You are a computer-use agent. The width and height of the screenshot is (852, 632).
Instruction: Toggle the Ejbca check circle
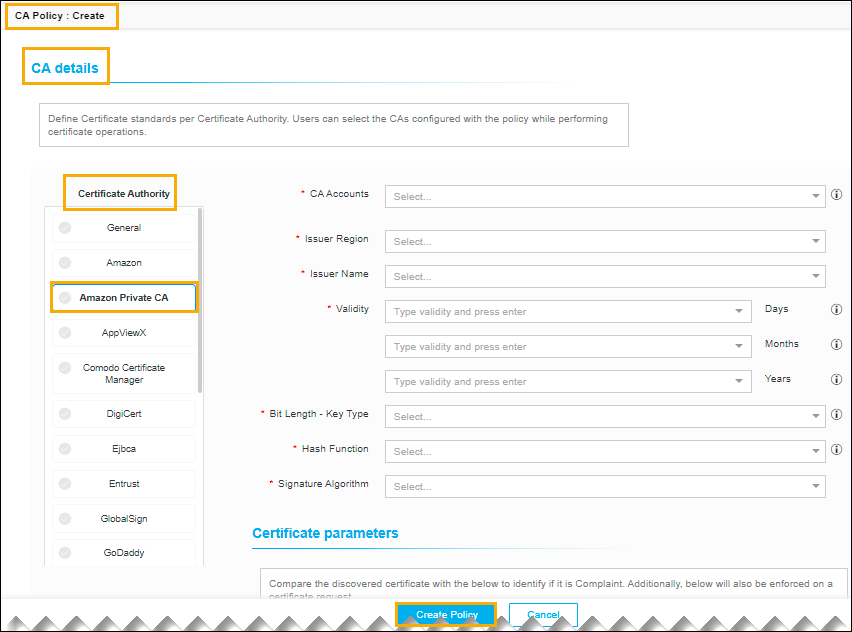coord(65,449)
